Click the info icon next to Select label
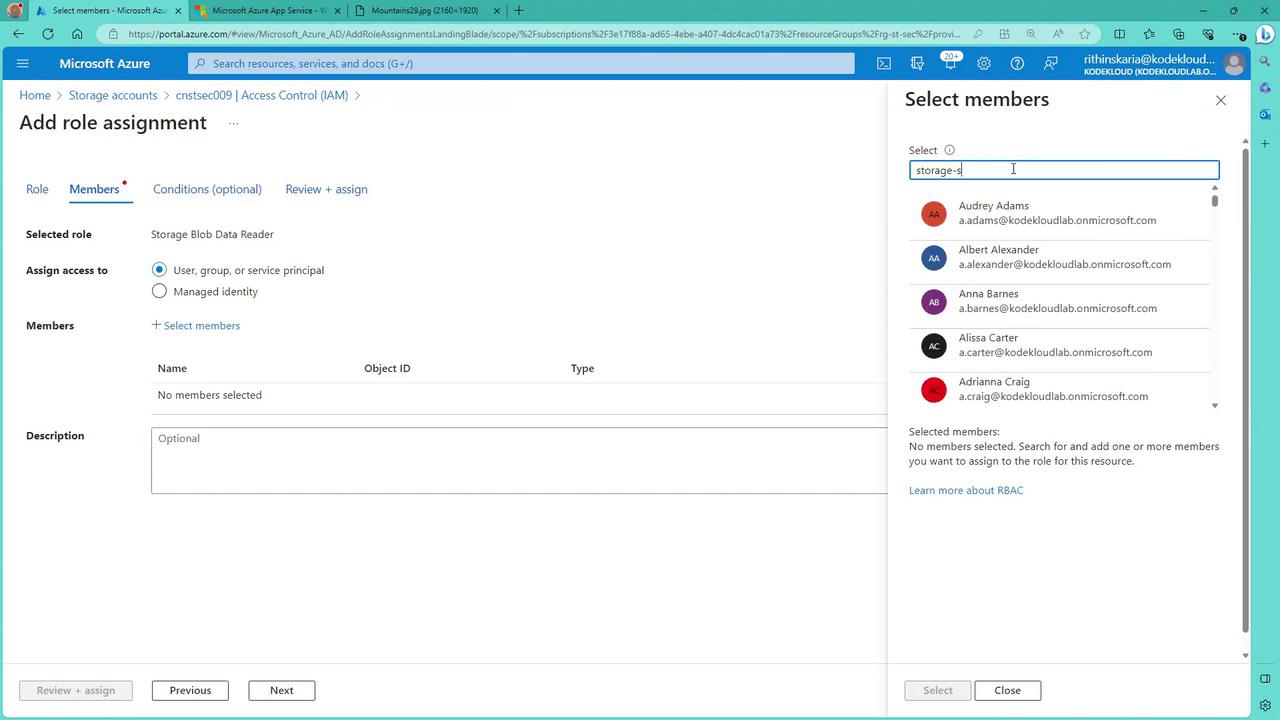Screen dimensions: 1280x720 pyautogui.click(x=949, y=150)
